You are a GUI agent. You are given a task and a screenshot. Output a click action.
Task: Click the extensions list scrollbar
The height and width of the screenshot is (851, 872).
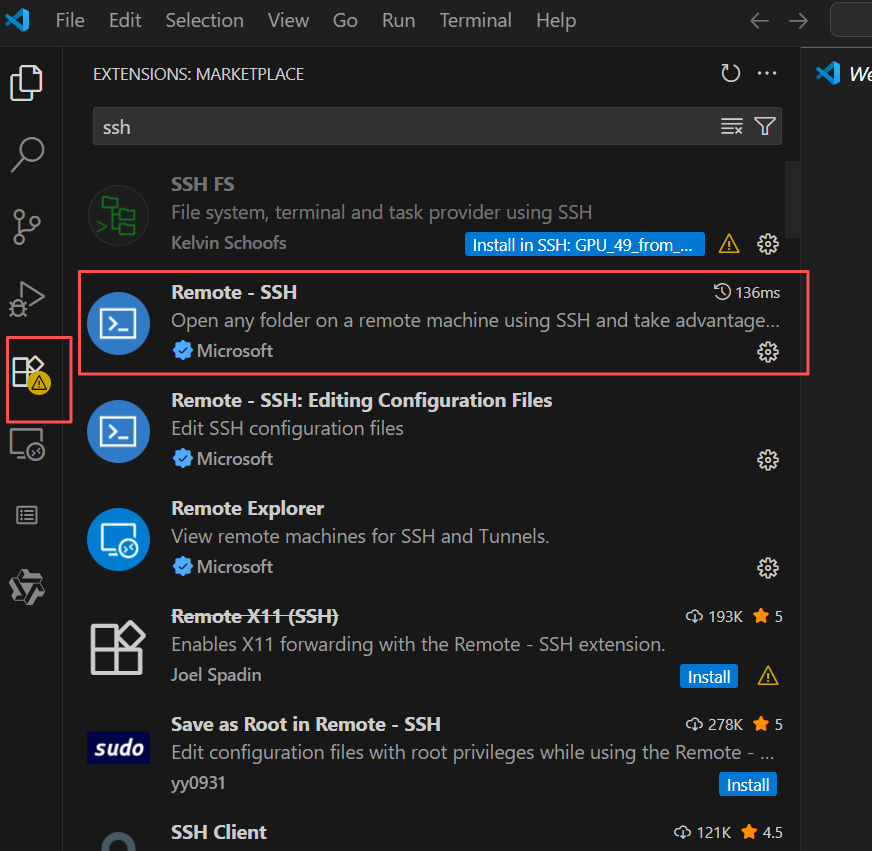[792, 199]
